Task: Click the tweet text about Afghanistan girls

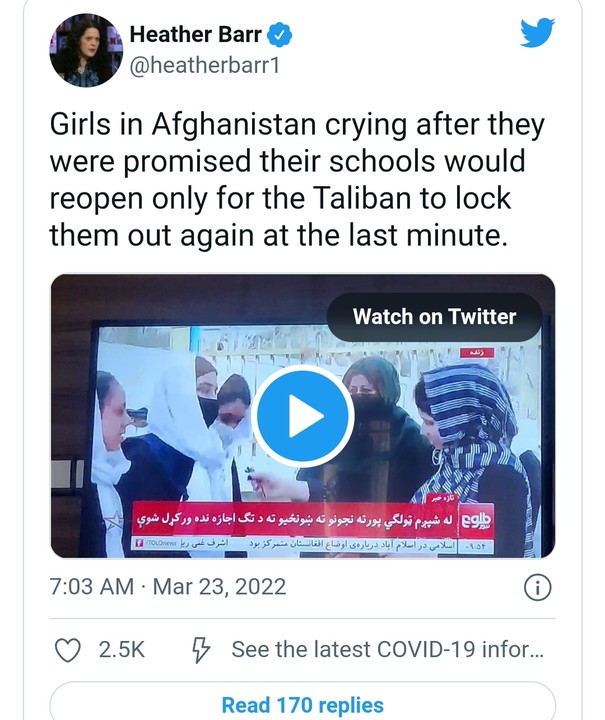Action: click(297, 180)
